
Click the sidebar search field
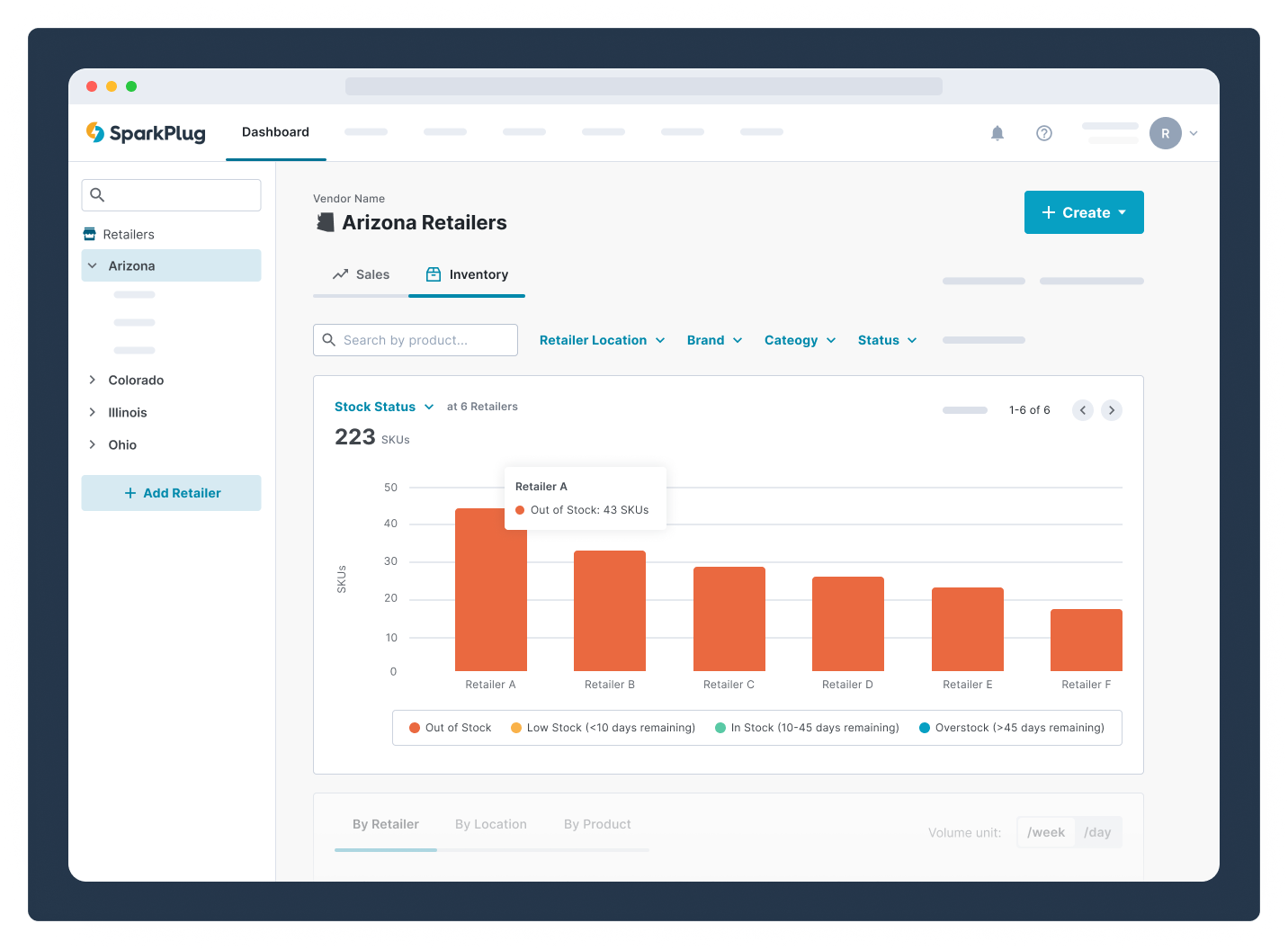(x=171, y=195)
